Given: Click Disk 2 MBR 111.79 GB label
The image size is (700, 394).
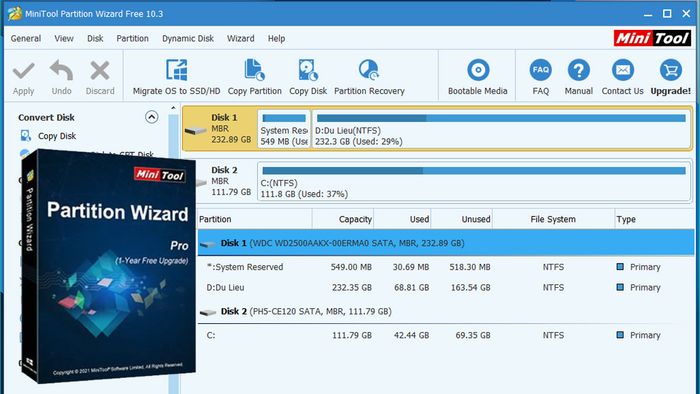Looking at the screenshot, I should (x=231, y=181).
